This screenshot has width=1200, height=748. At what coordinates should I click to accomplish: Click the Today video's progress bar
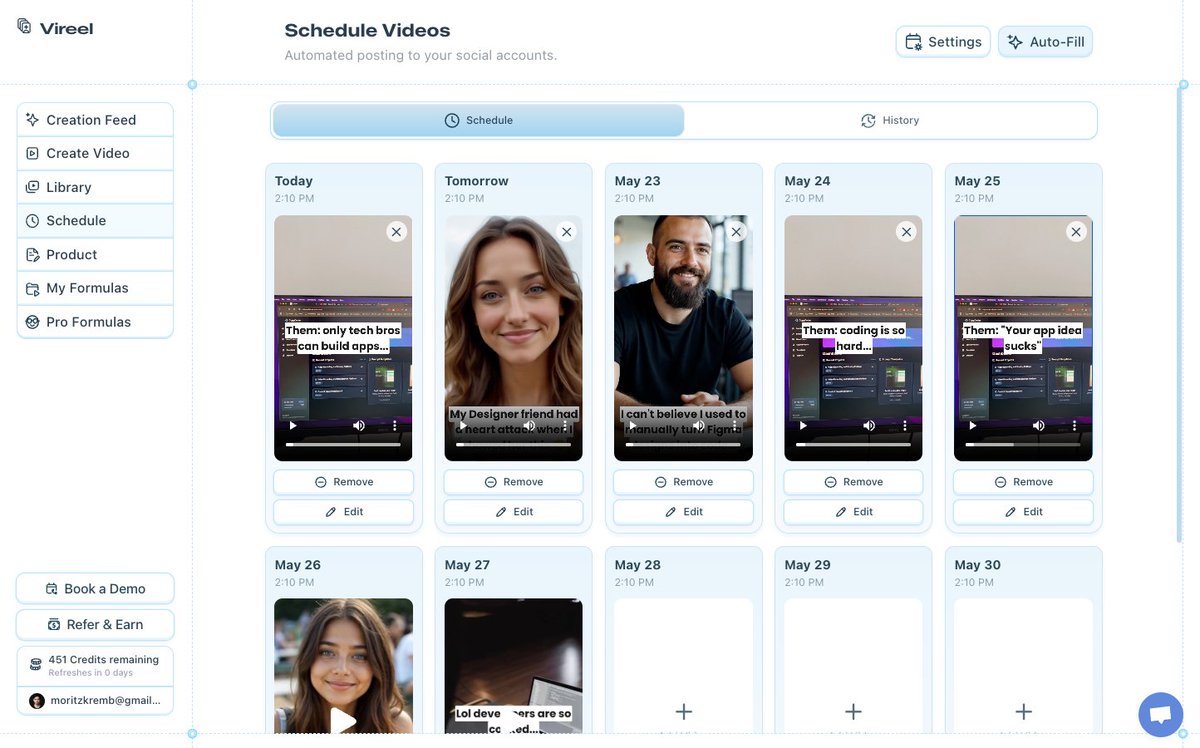[343, 443]
